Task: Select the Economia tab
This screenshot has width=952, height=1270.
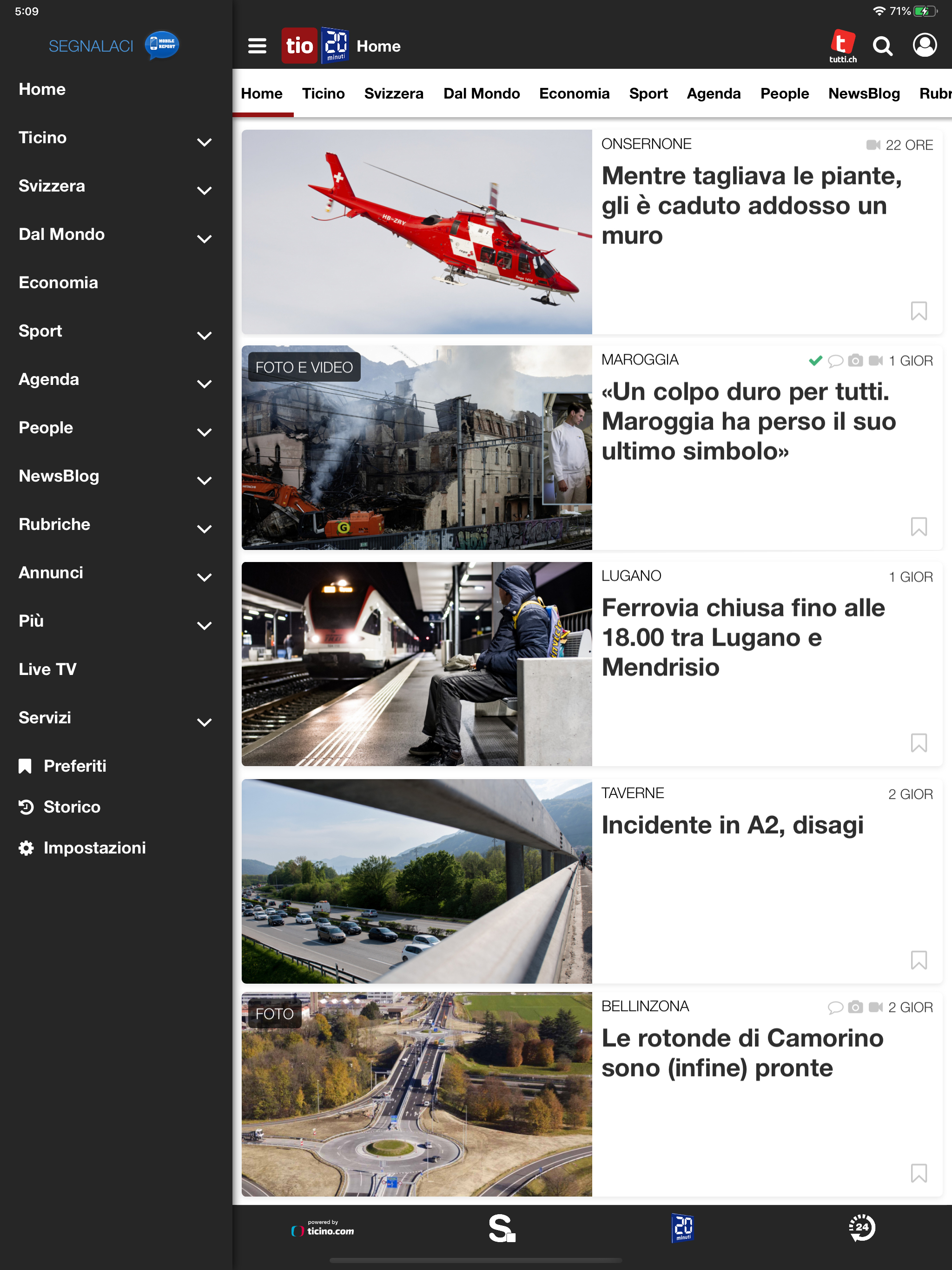Action: (574, 93)
